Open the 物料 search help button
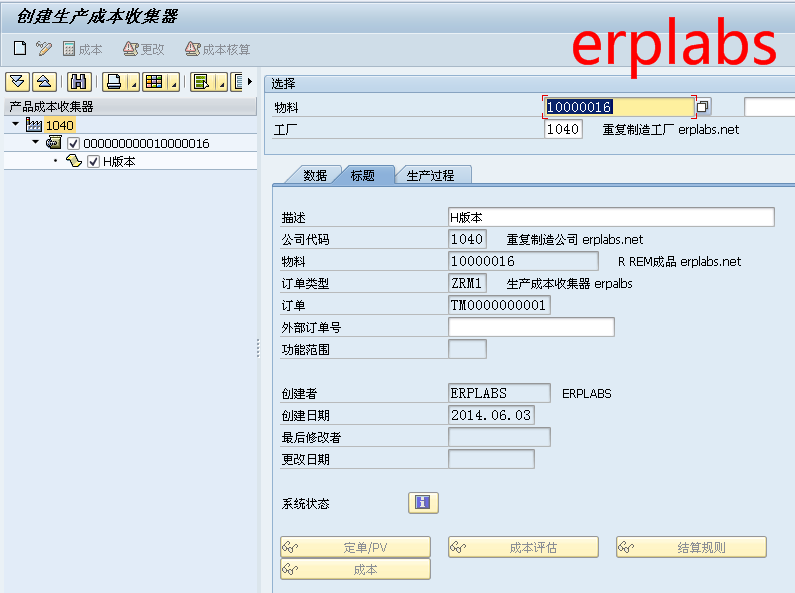795x593 pixels. tap(703, 107)
